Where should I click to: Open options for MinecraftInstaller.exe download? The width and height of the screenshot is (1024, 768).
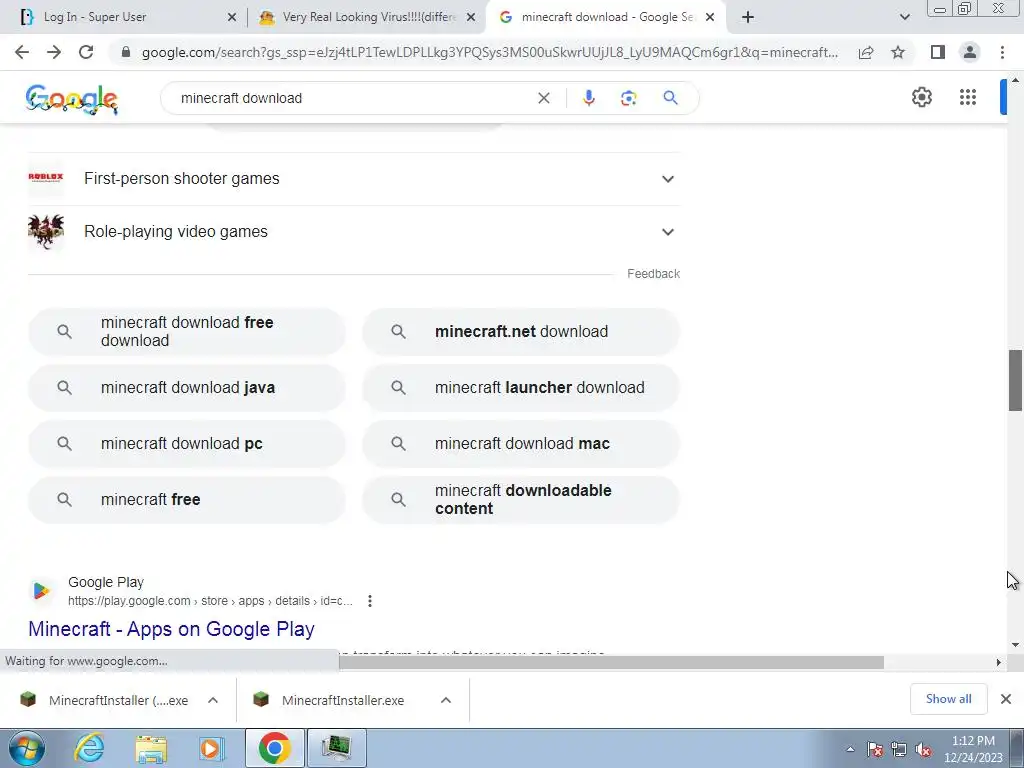446,700
